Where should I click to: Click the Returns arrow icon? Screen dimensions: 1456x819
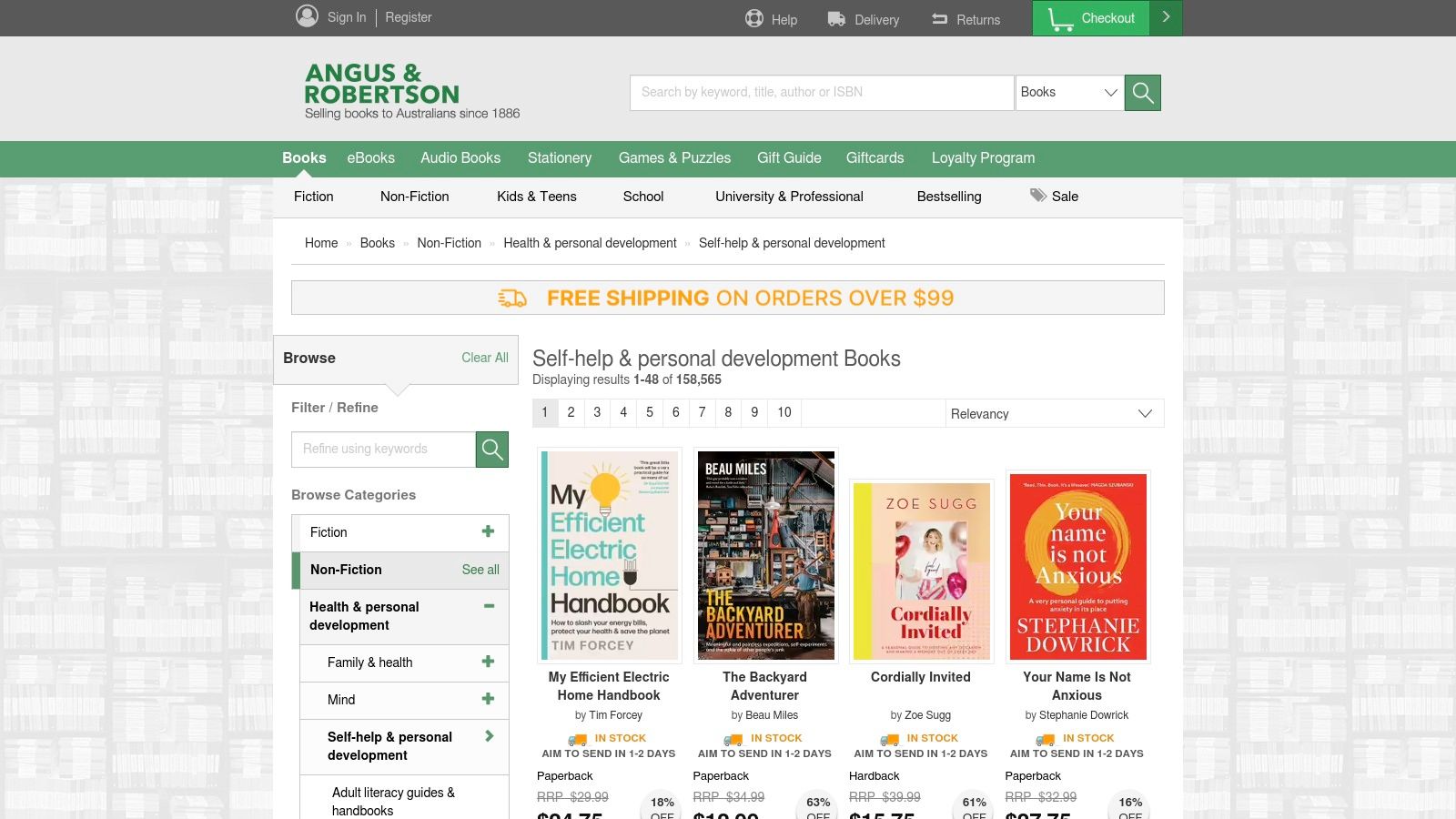coord(940,19)
